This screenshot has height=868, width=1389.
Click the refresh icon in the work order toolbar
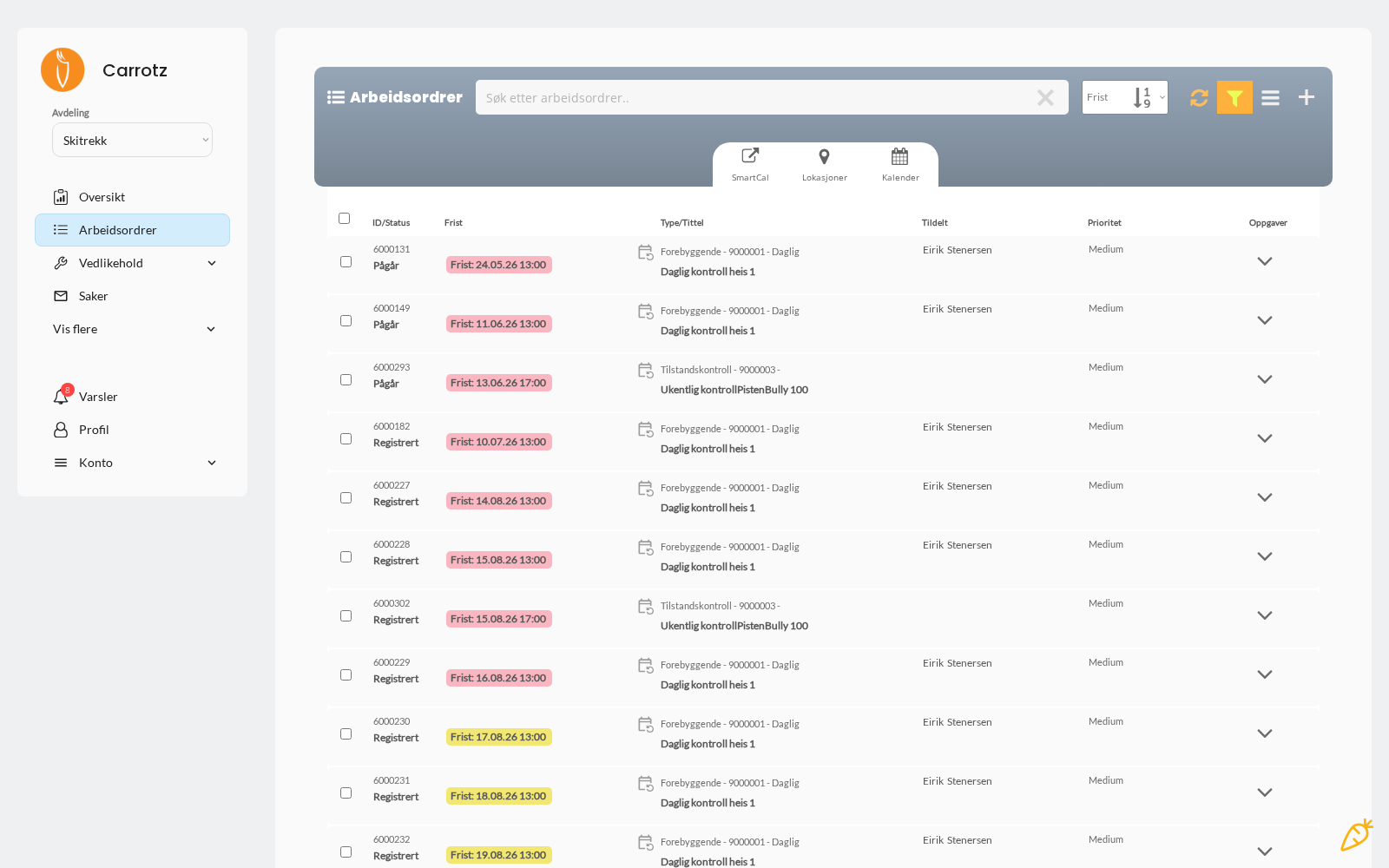click(1199, 98)
